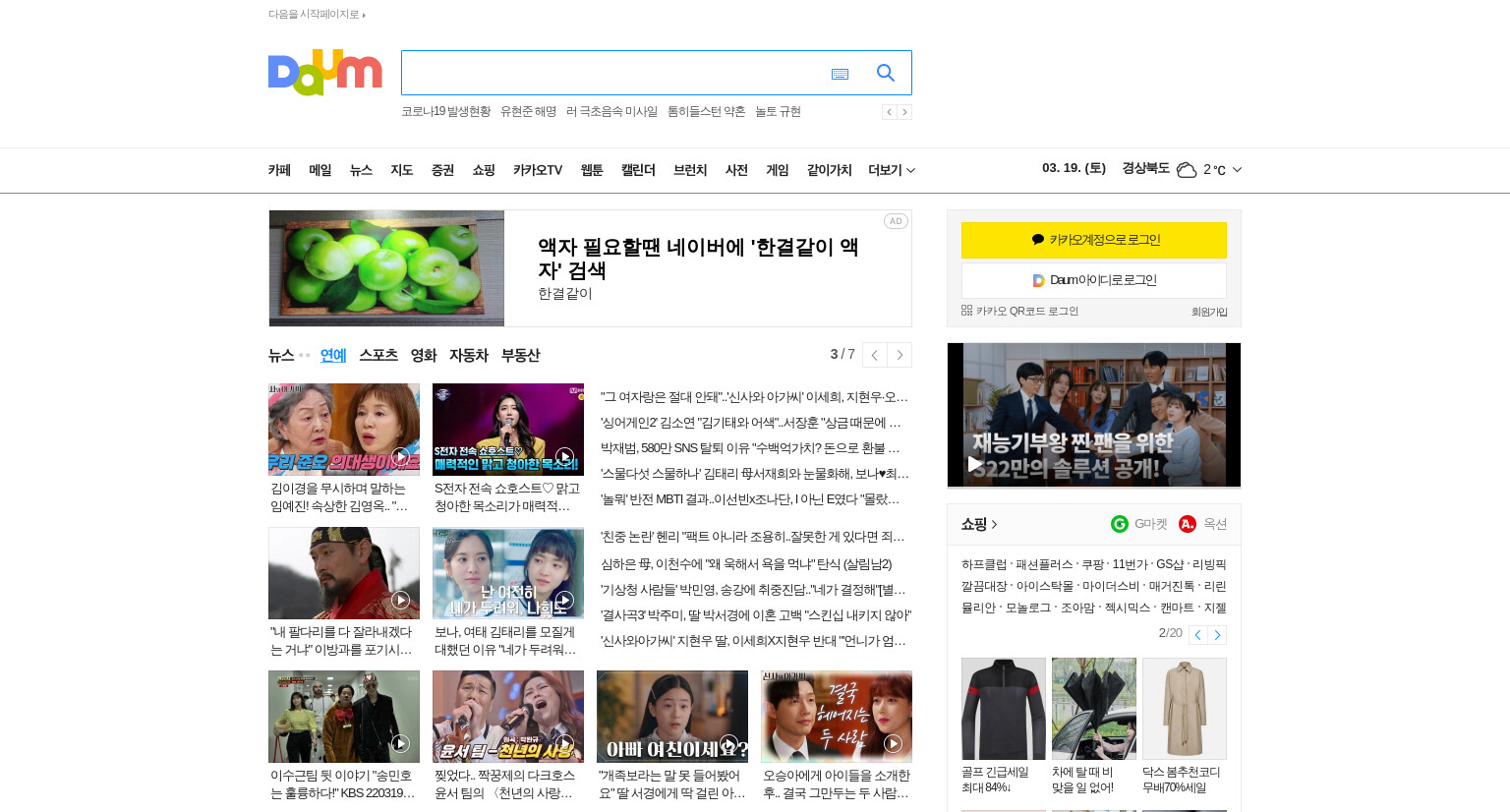Open headline '싱어게인2' 김소연

751,423
